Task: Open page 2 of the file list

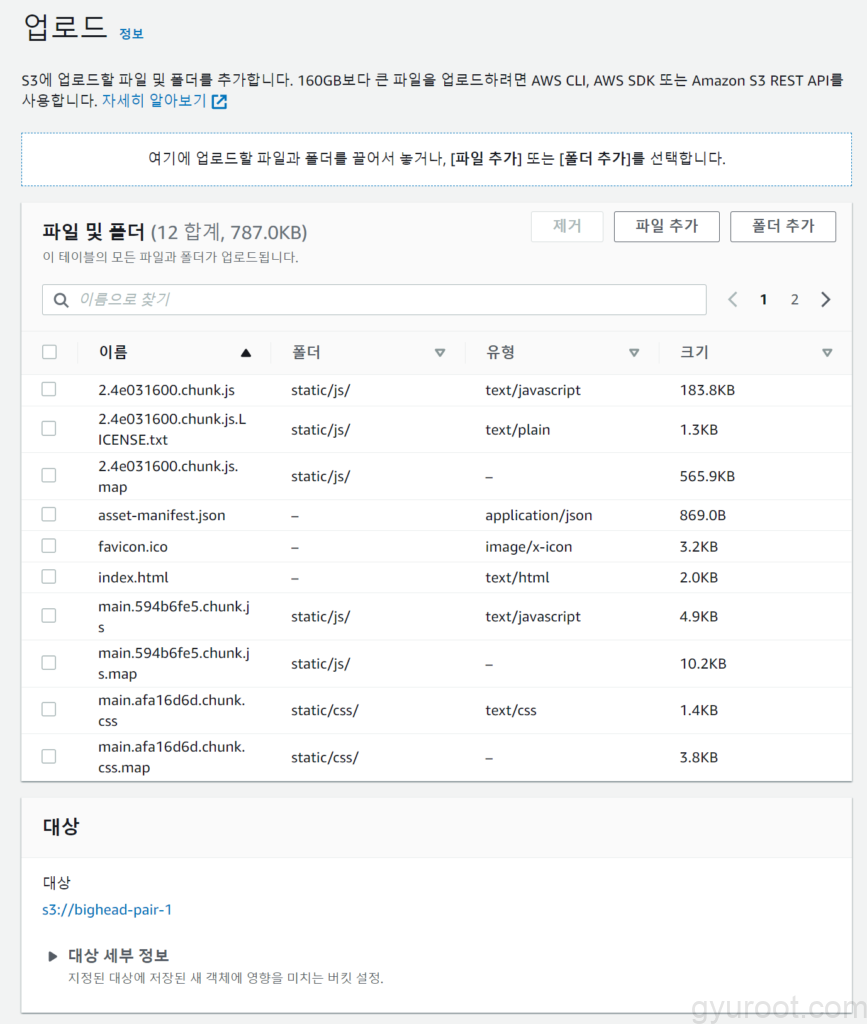Action: tap(795, 300)
